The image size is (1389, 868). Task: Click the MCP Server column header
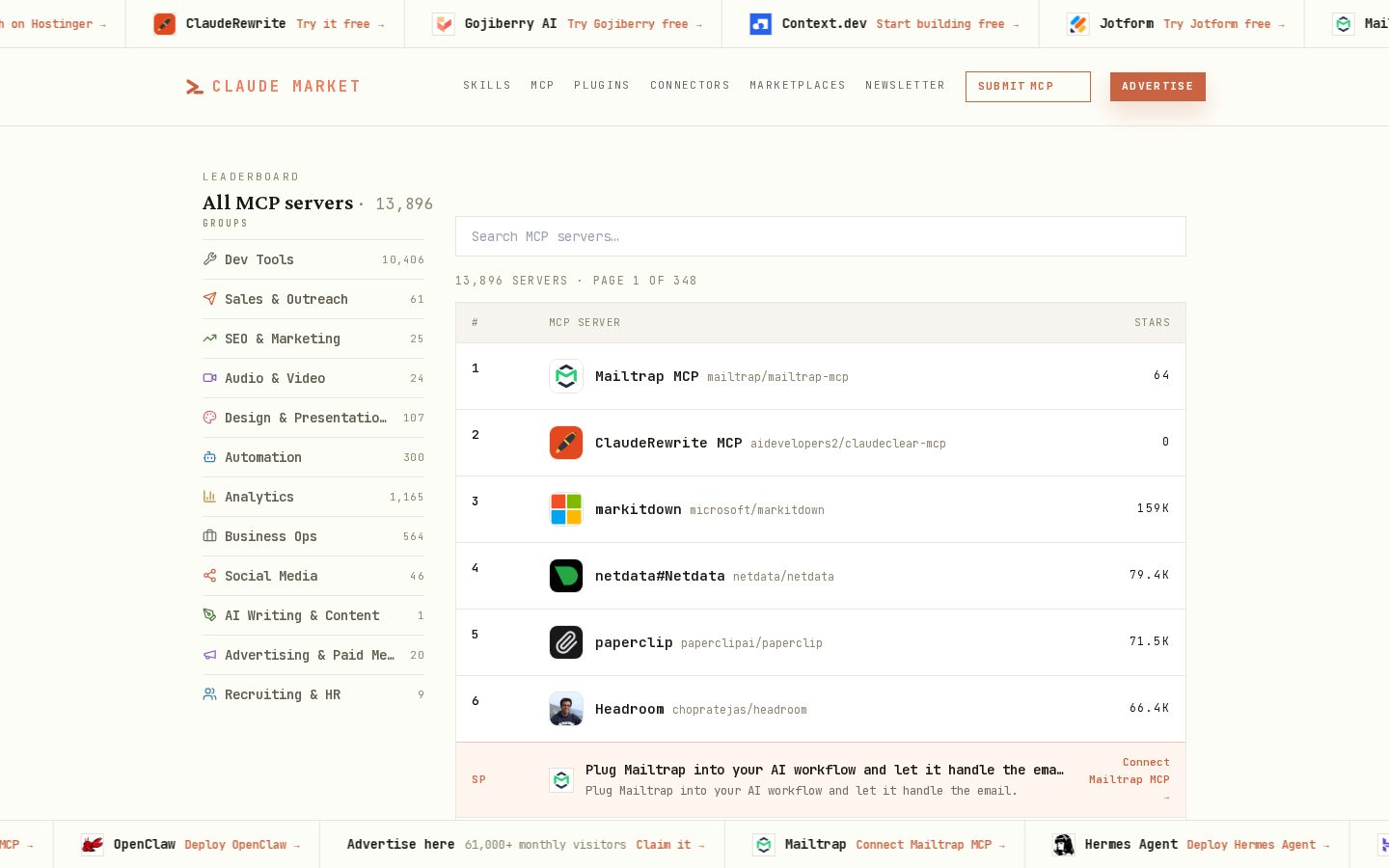pyautogui.click(x=585, y=323)
